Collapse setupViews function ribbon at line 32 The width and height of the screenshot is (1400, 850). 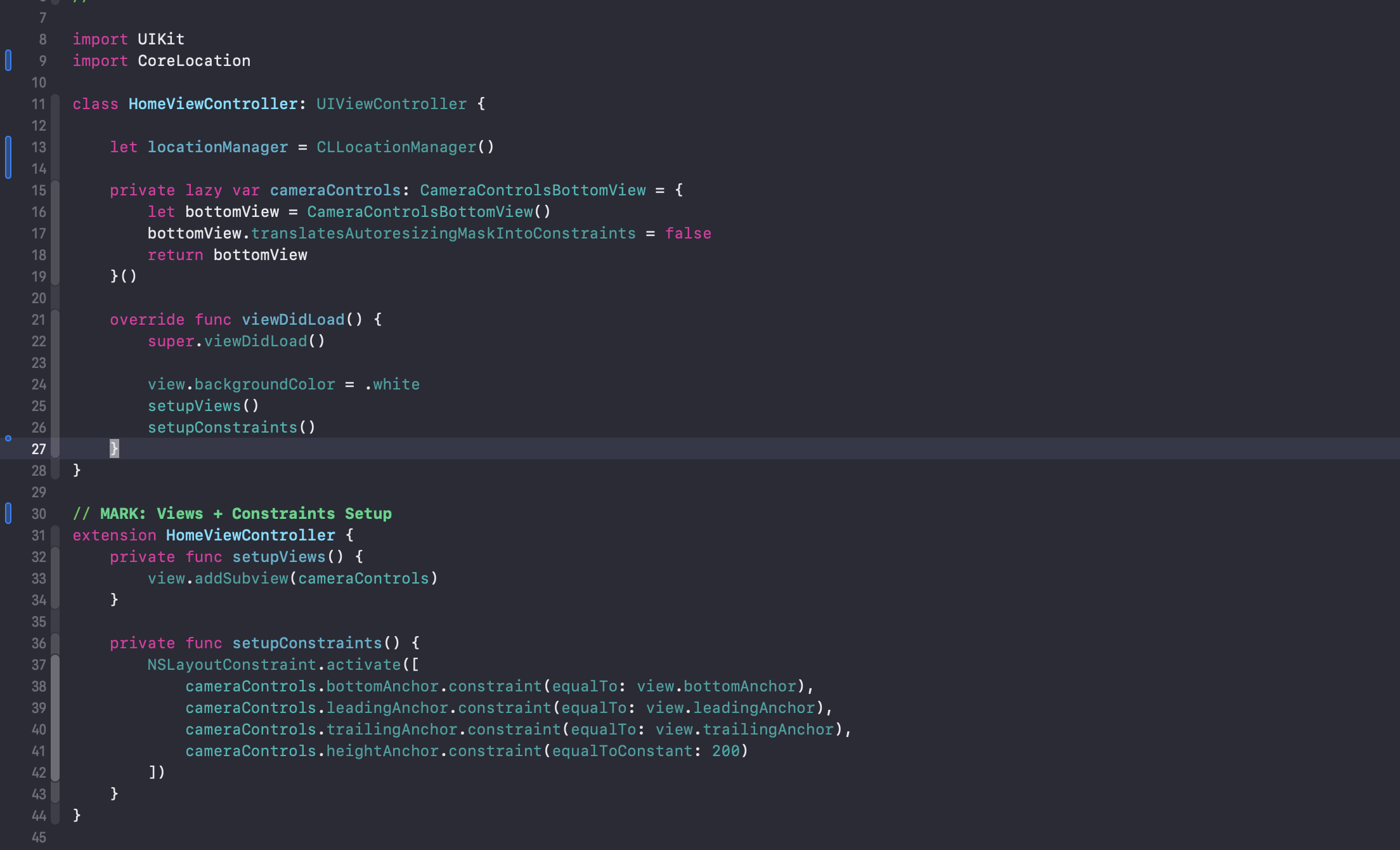point(55,557)
